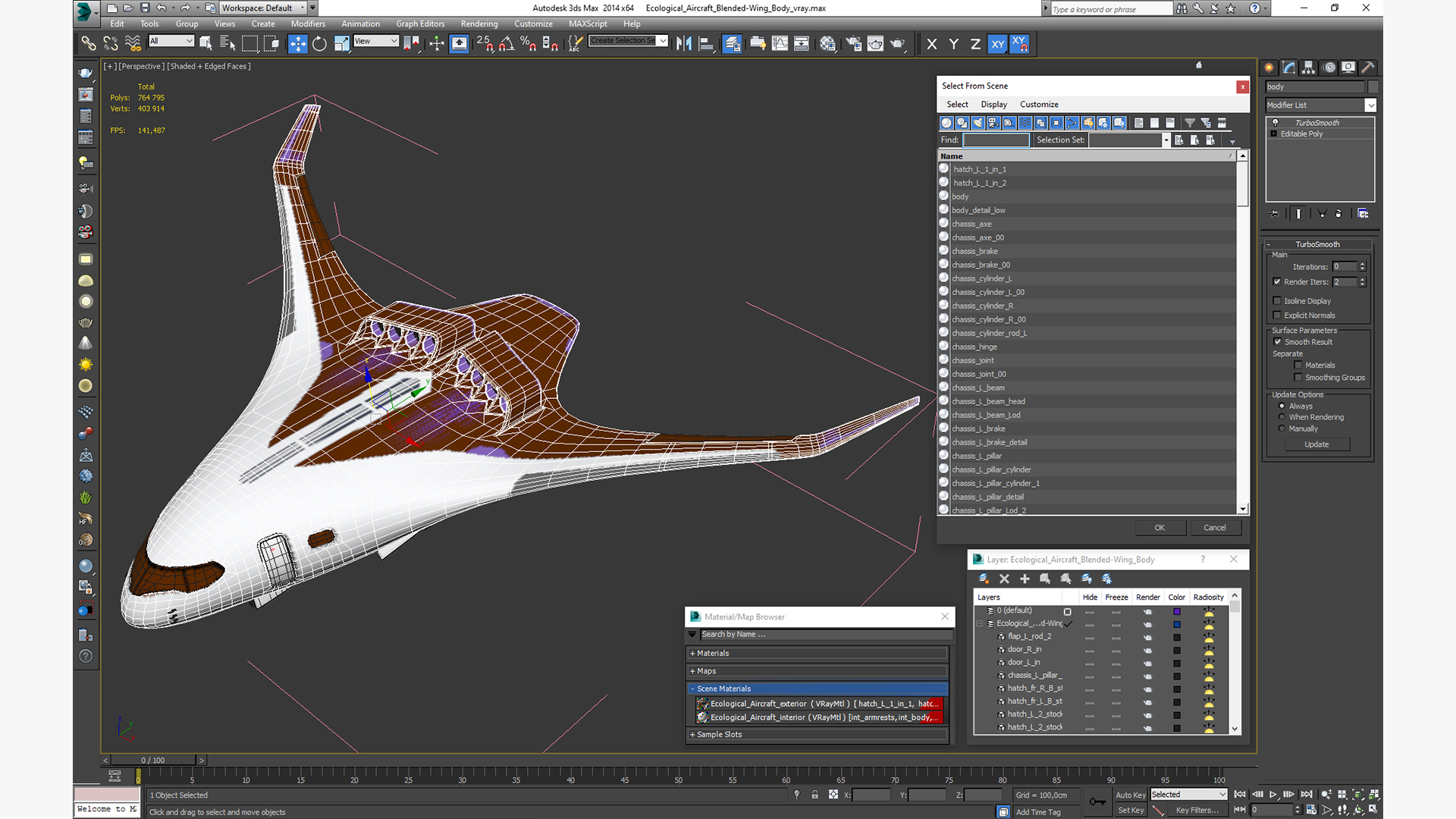This screenshot has width=1456, height=819.
Task: Click Cancel in Select From Scene
Action: 1214,528
